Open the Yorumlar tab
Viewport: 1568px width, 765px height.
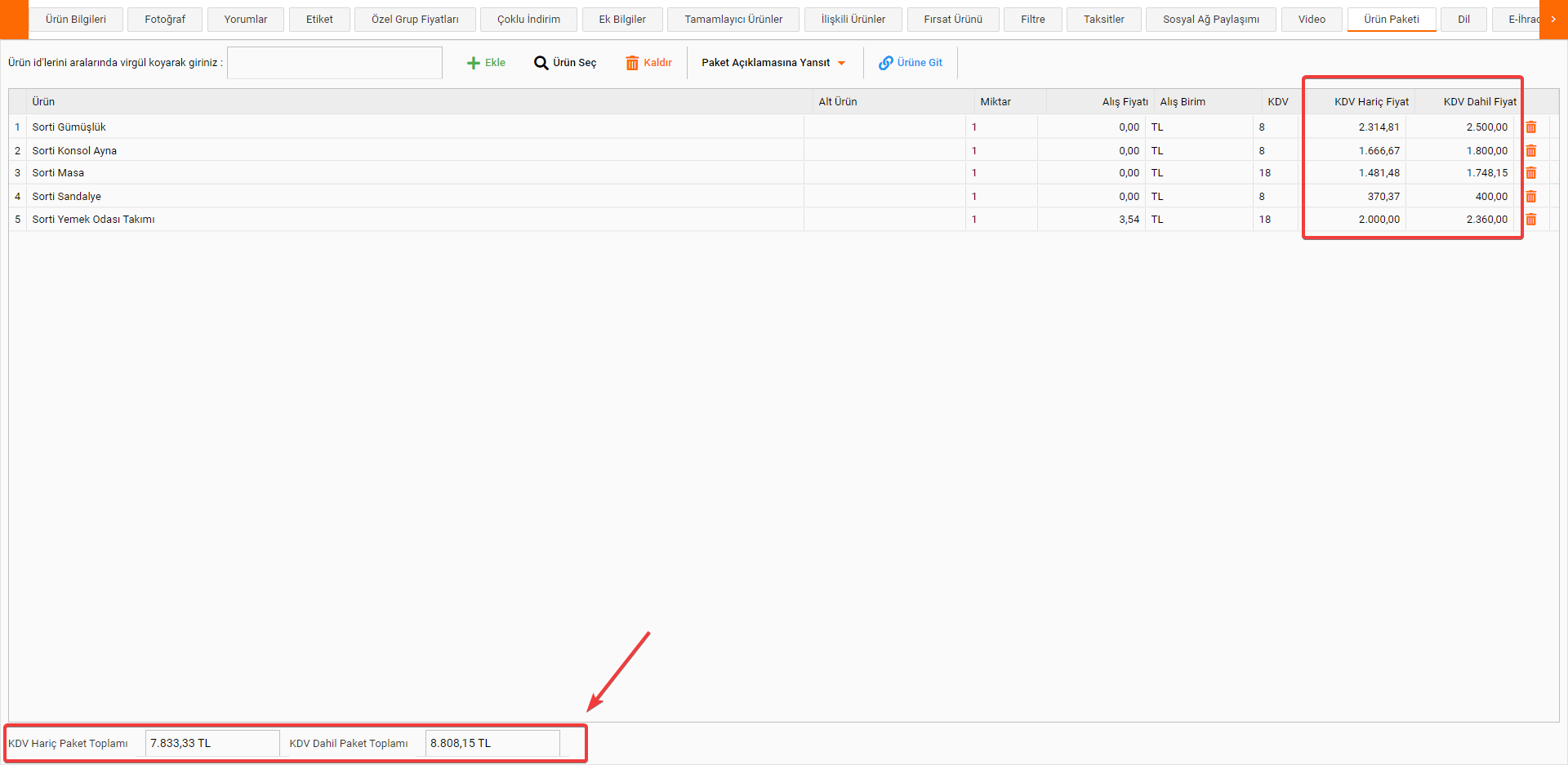pyautogui.click(x=246, y=20)
